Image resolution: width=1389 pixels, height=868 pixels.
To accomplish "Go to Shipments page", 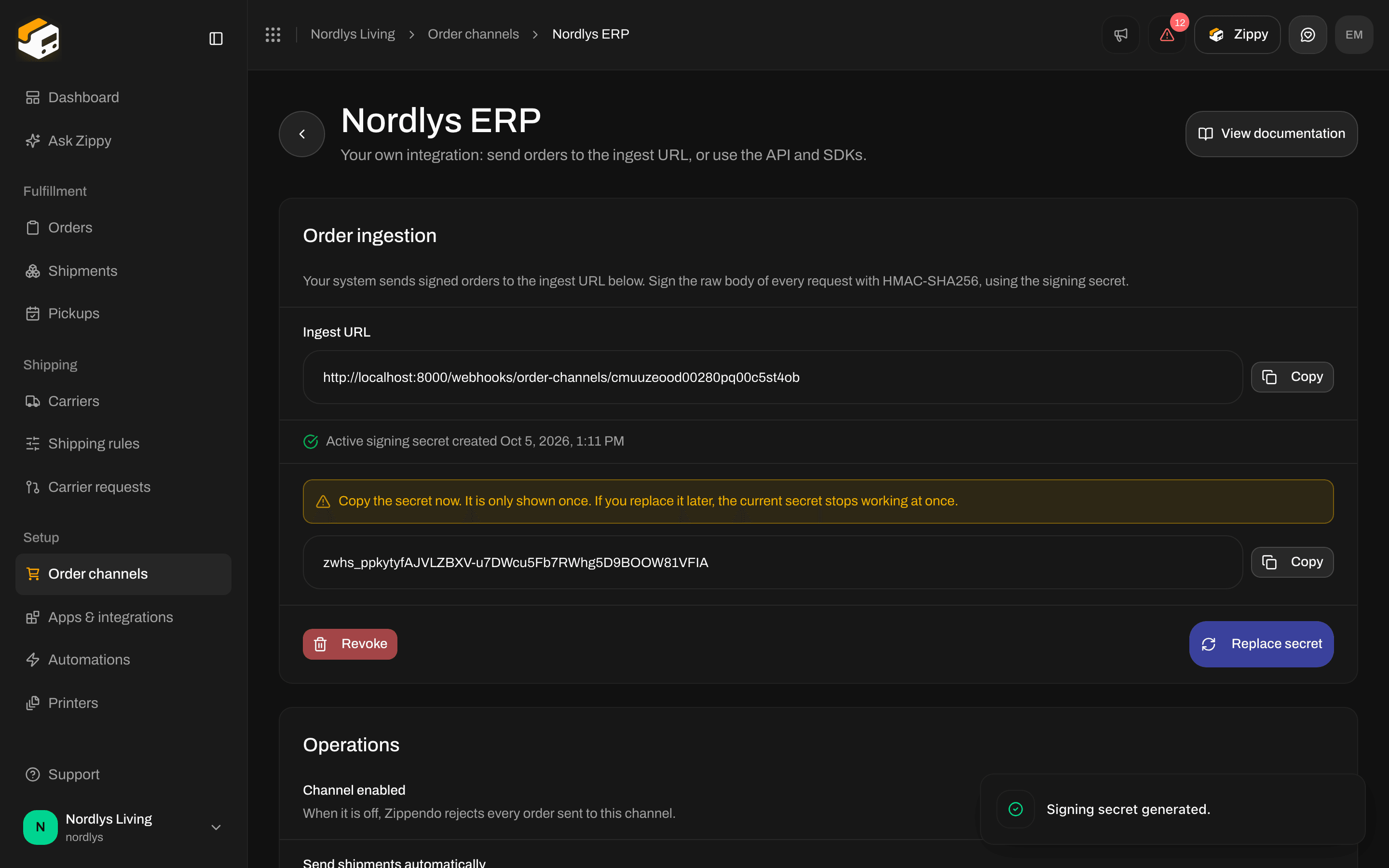I will (123, 271).
